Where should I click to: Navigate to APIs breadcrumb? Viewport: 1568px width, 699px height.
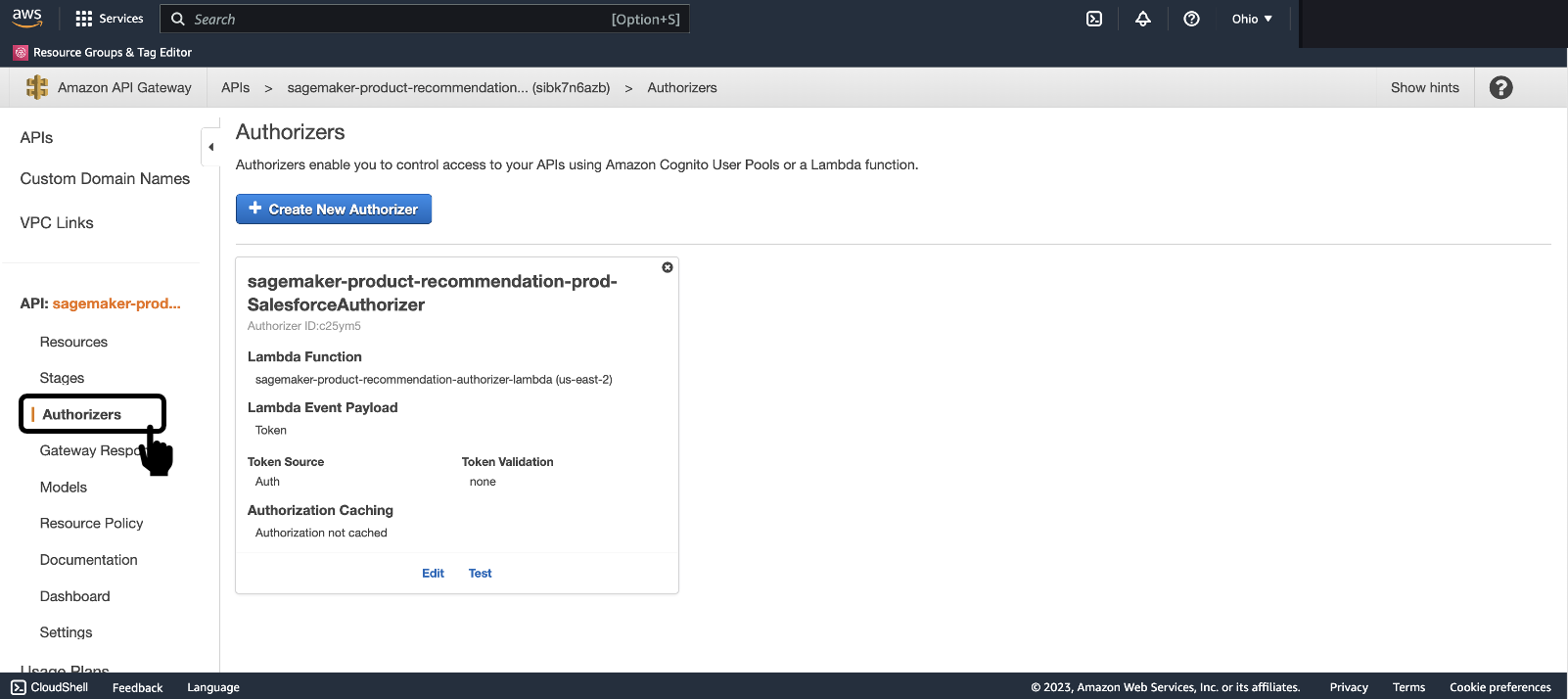coord(235,87)
